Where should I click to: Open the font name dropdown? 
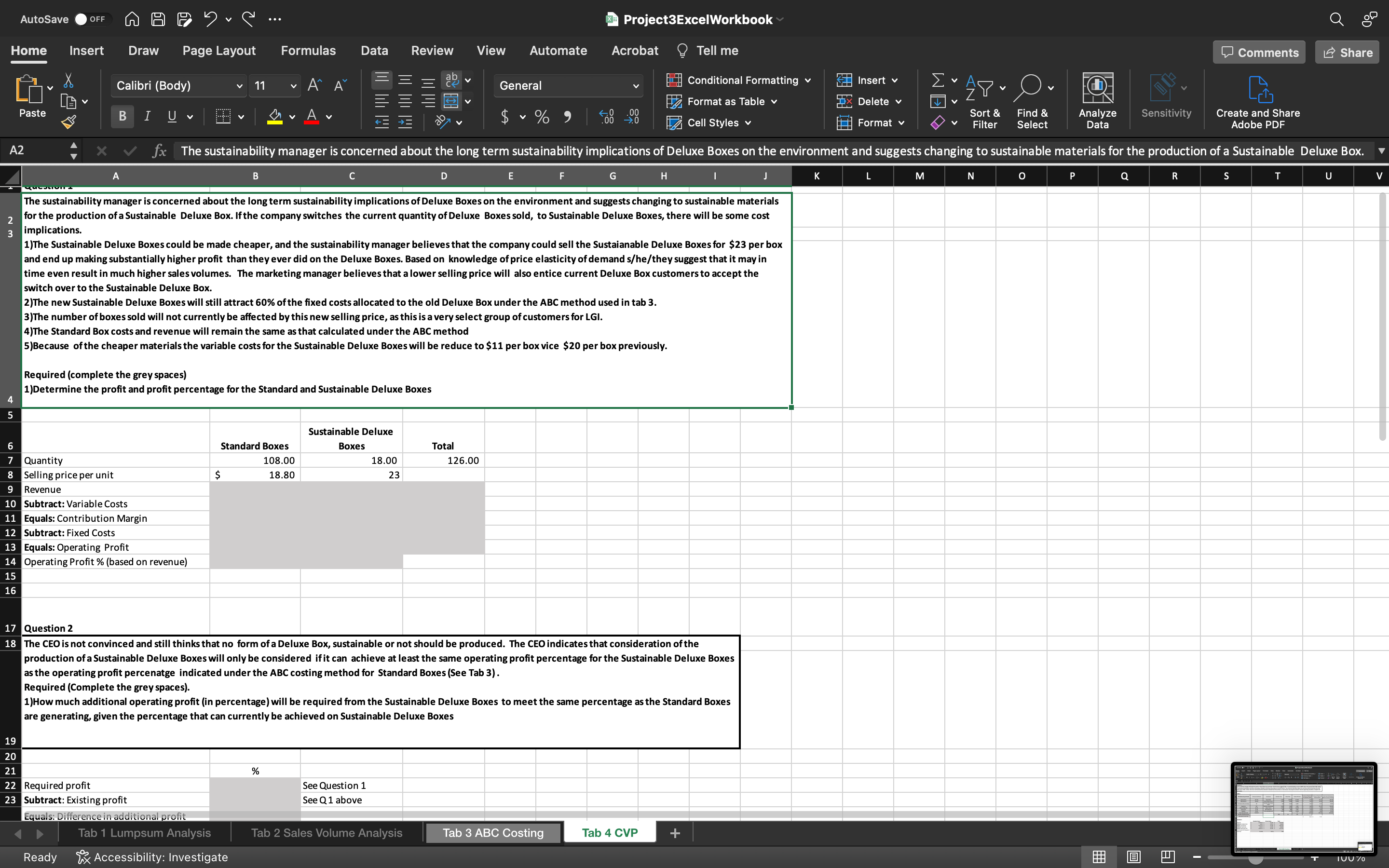pos(240,85)
